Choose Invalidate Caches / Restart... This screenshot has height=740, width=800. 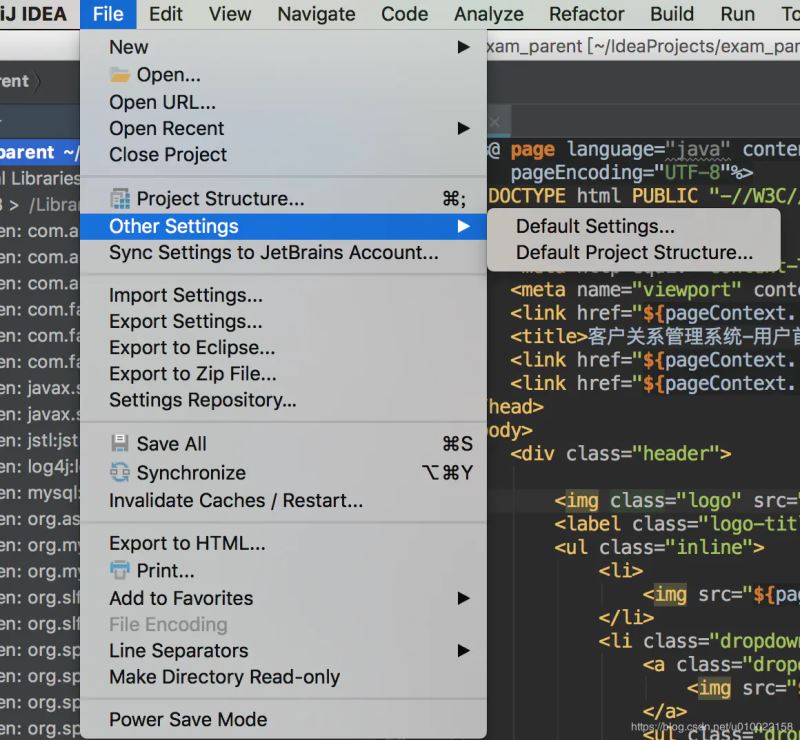pyautogui.click(x=236, y=501)
